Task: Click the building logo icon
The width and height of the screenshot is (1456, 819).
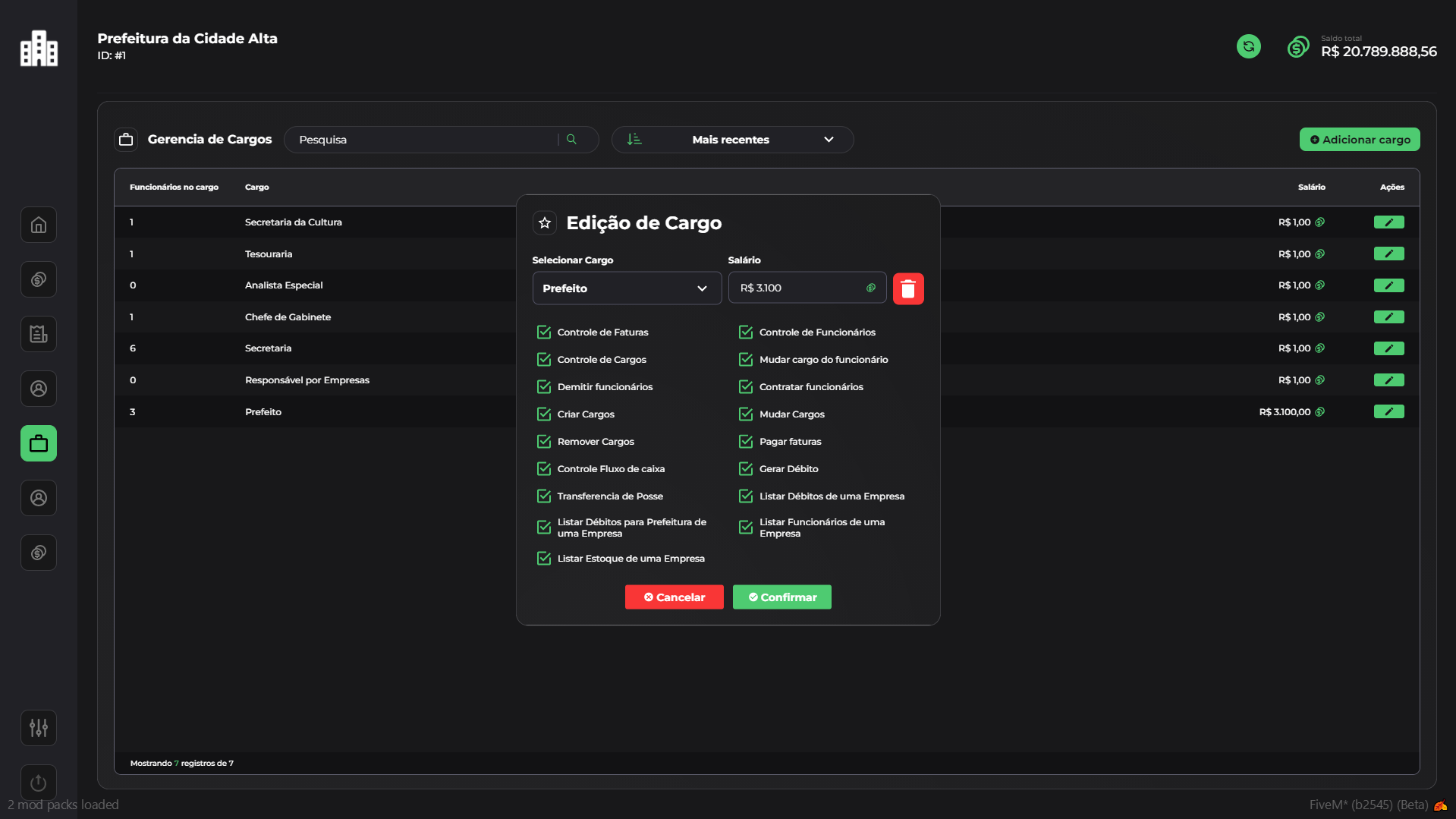Action: (x=39, y=48)
